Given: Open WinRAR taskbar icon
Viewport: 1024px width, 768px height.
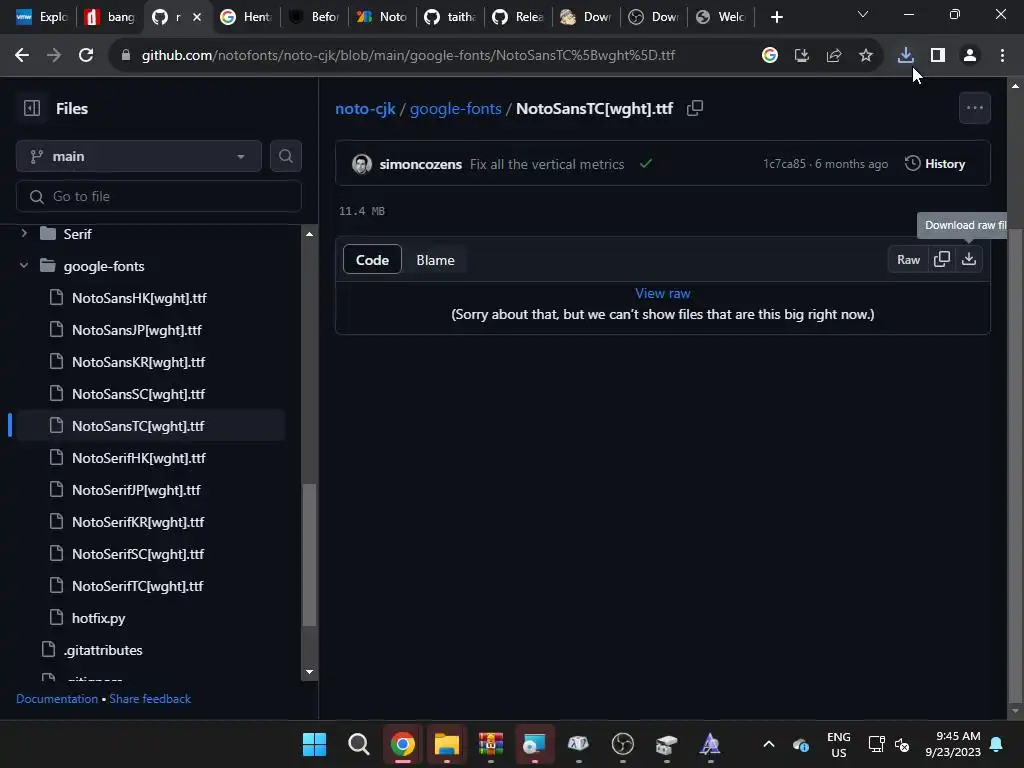Looking at the screenshot, I should (490, 744).
